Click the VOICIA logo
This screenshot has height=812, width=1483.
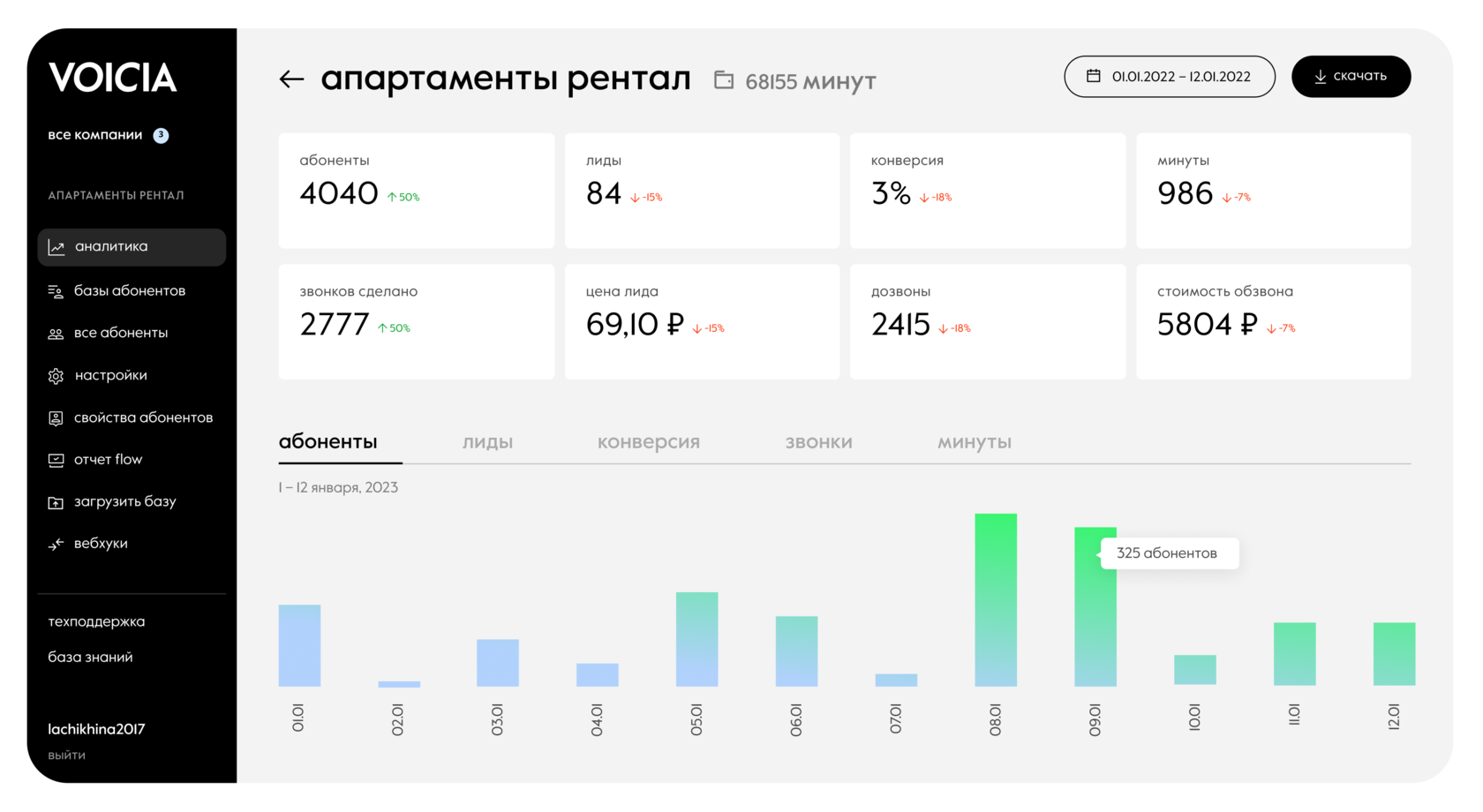(x=112, y=78)
